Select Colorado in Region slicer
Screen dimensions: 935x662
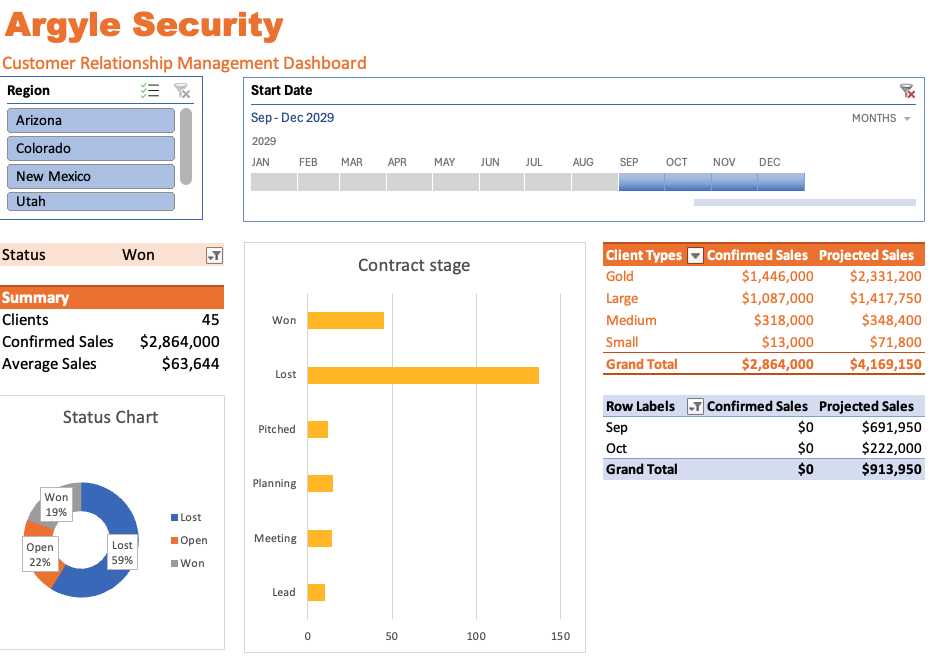pos(91,148)
